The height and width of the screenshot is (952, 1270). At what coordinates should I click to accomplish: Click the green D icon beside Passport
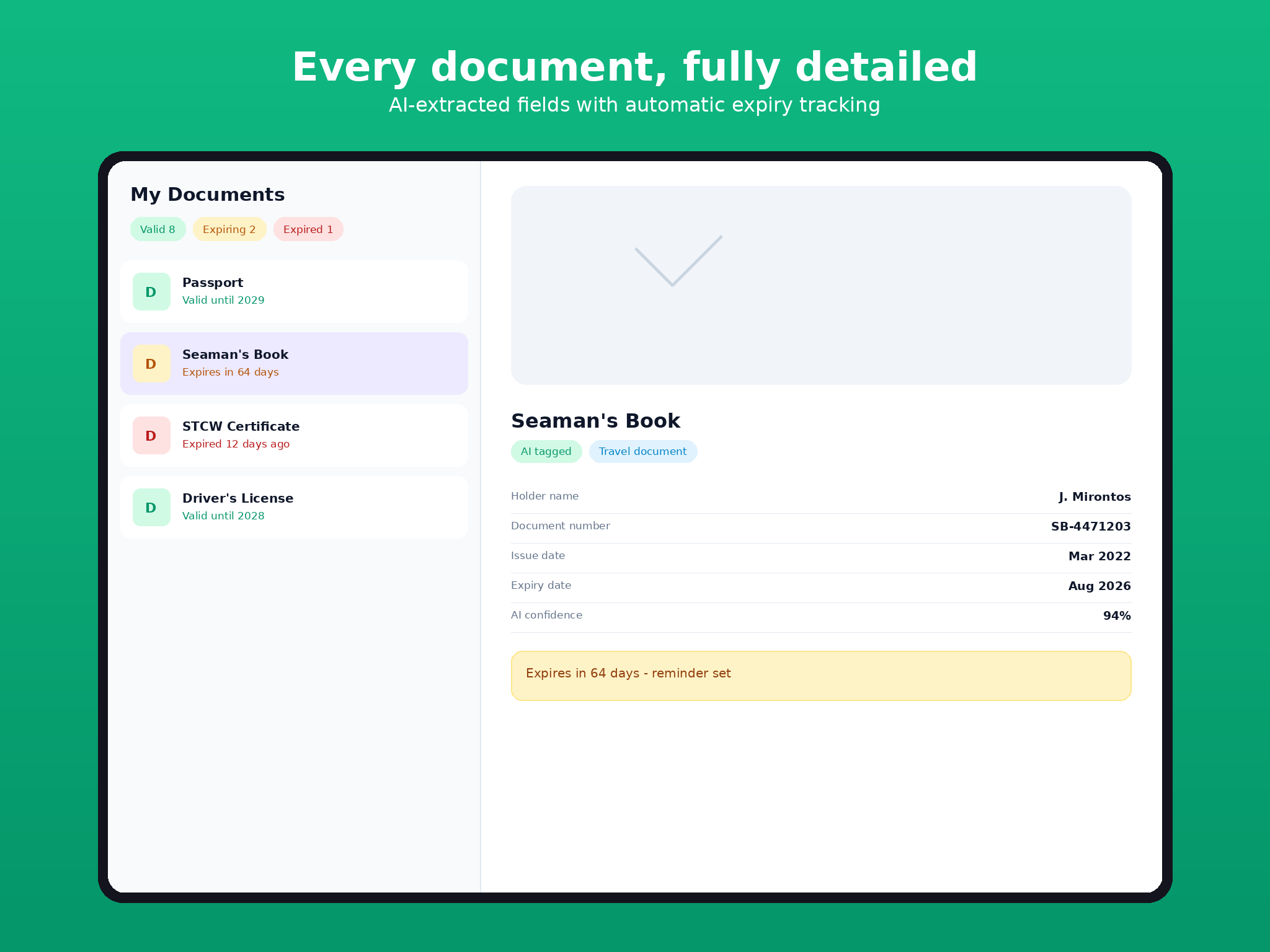pos(151,291)
